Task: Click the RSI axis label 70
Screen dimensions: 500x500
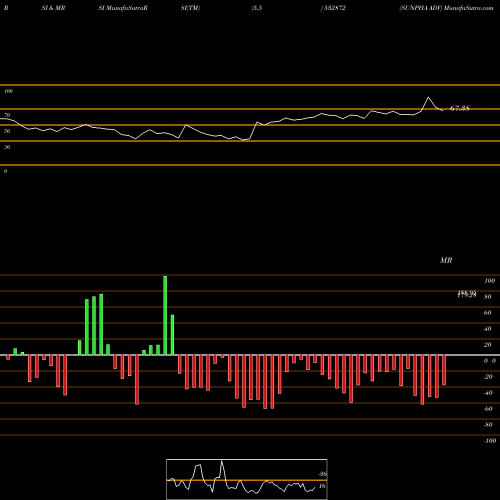Action: (x=7, y=115)
